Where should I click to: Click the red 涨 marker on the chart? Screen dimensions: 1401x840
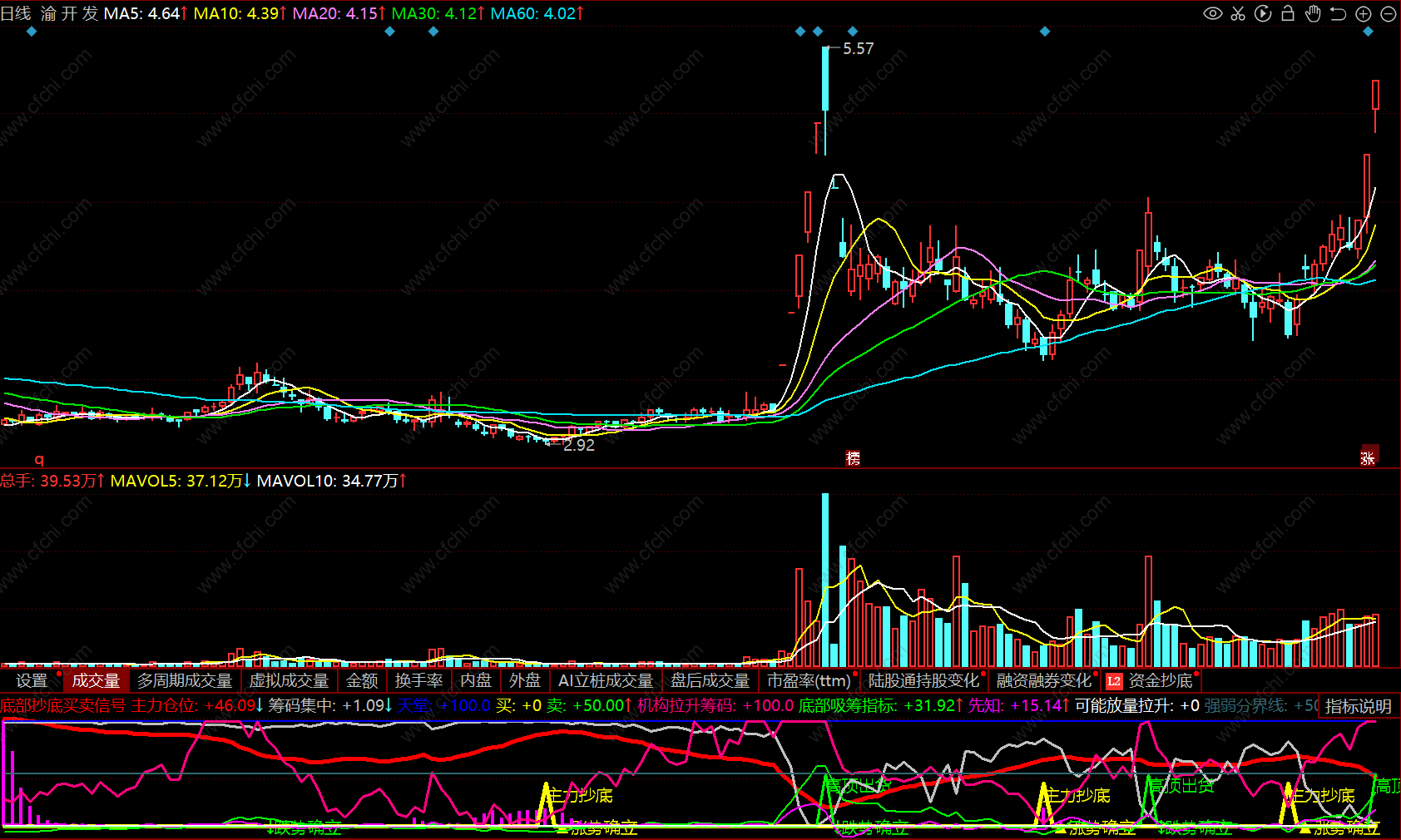(x=1369, y=457)
